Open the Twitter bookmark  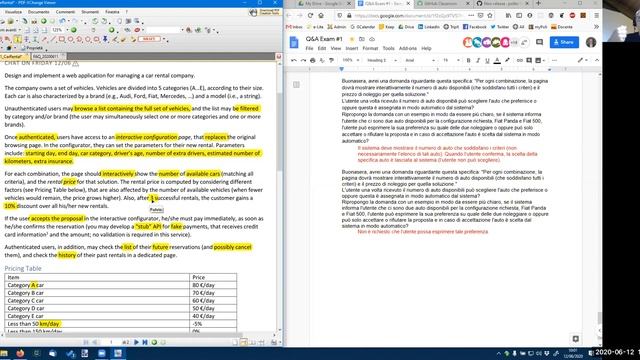(500, 27)
